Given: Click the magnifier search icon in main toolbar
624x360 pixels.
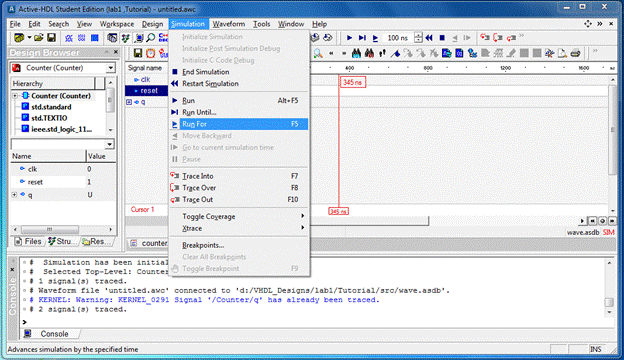Looking at the screenshot, I should tap(151, 38).
